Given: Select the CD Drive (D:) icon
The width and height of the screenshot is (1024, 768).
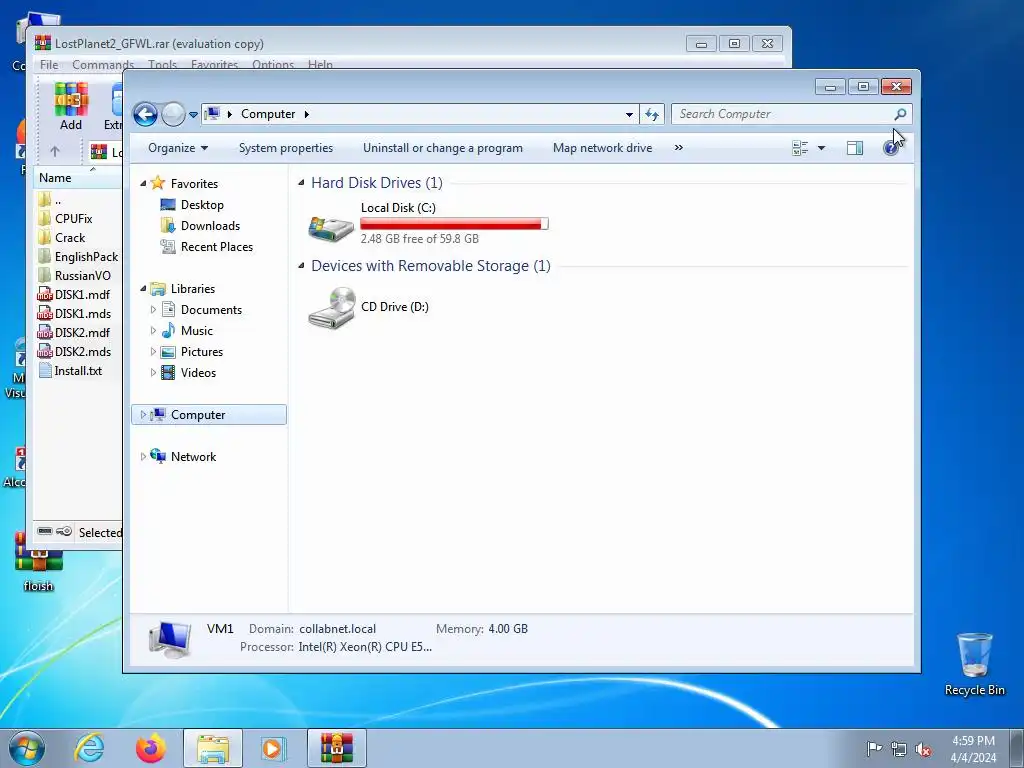Looking at the screenshot, I should coord(332,308).
